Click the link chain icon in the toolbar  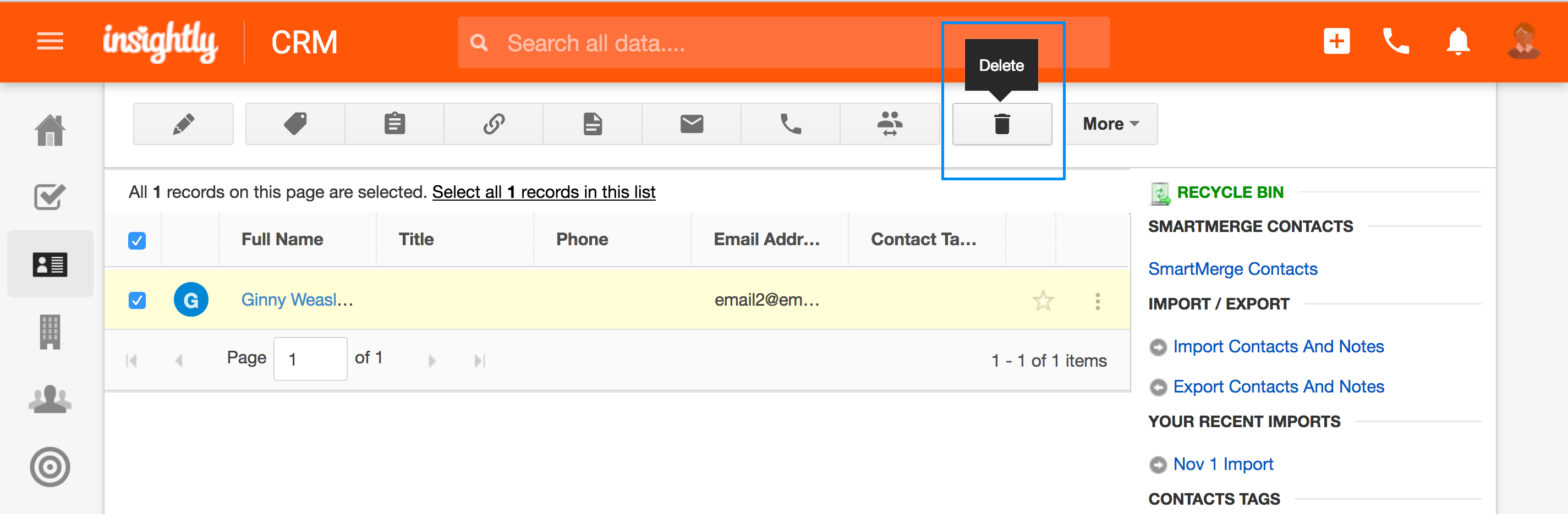(x=494, y=124)
